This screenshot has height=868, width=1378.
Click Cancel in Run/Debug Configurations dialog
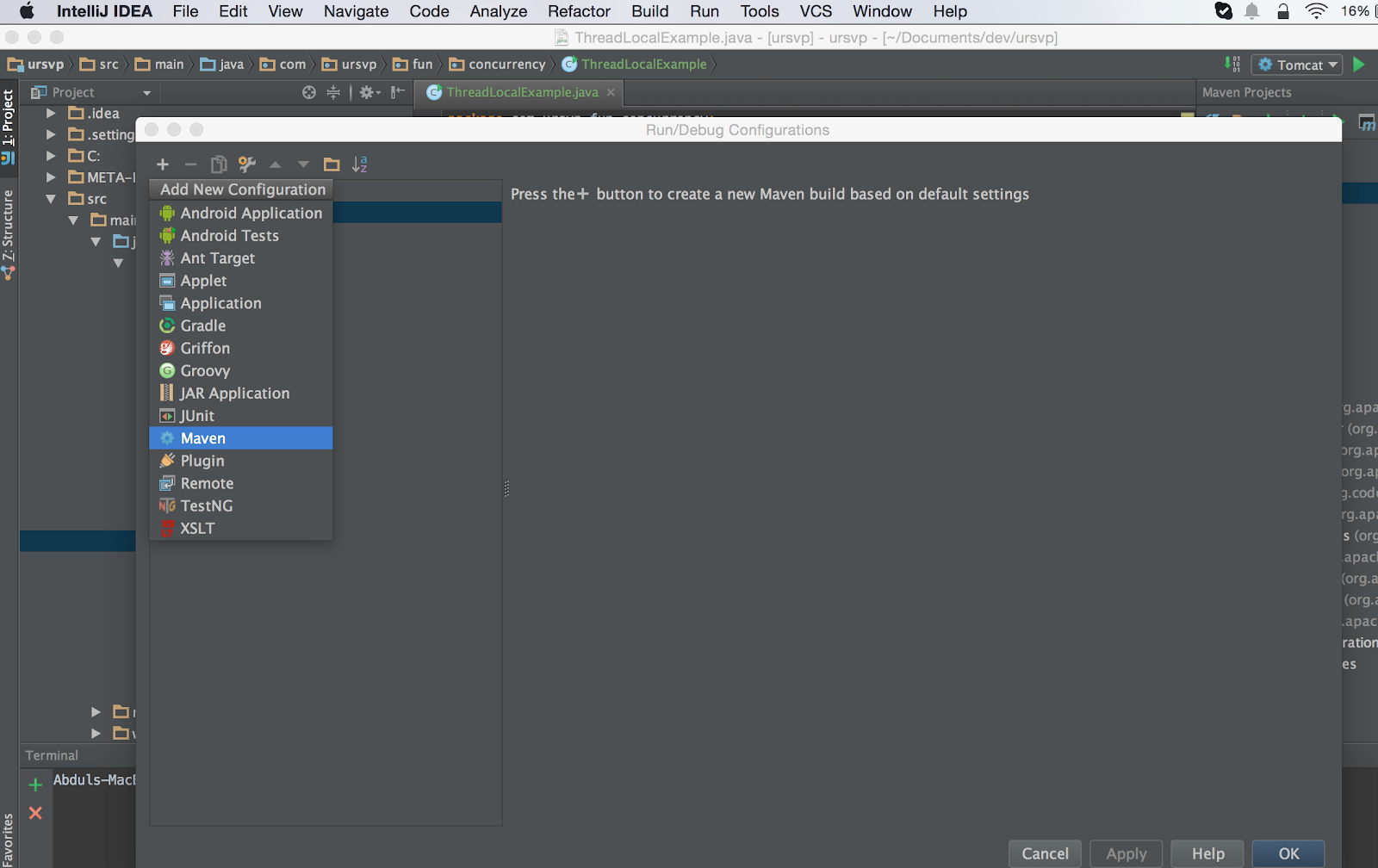(1045, 853)
